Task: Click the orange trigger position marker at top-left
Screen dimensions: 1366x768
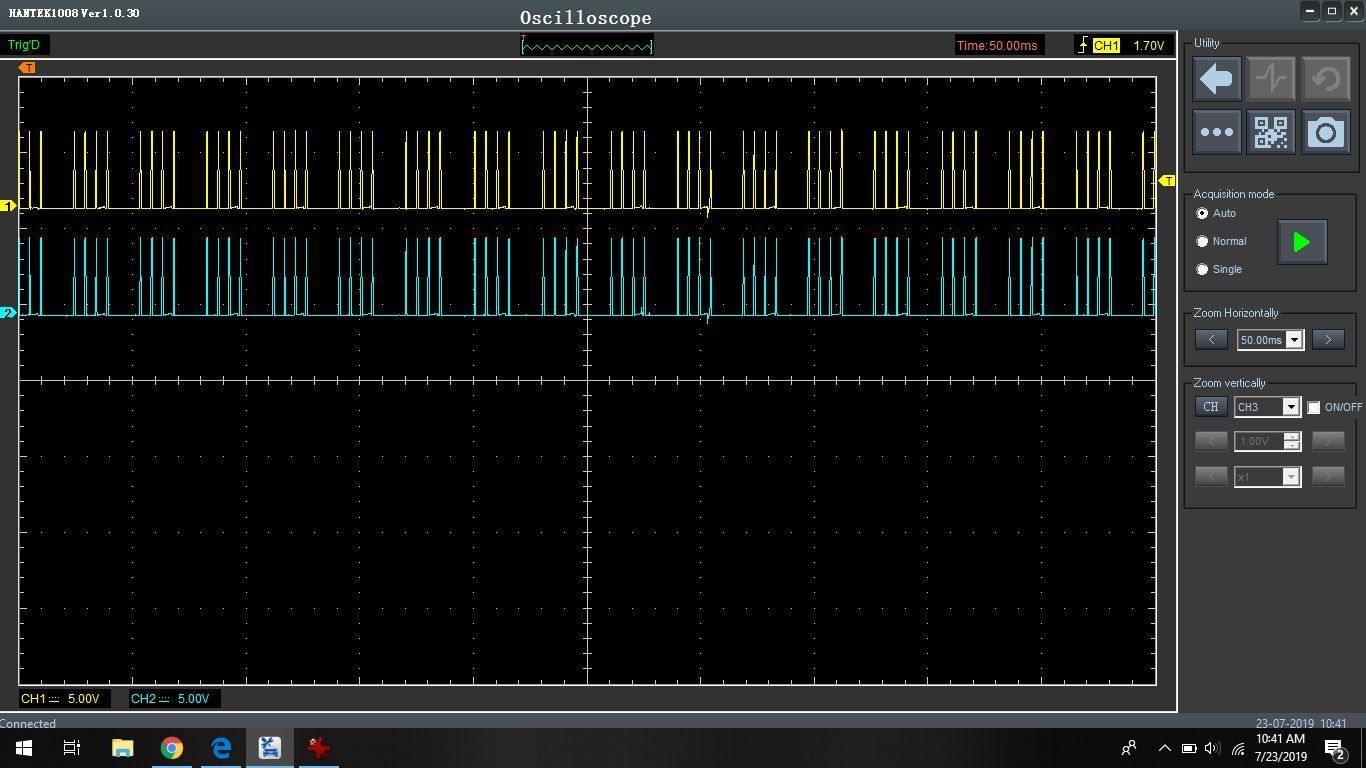Action: (28, 68)
